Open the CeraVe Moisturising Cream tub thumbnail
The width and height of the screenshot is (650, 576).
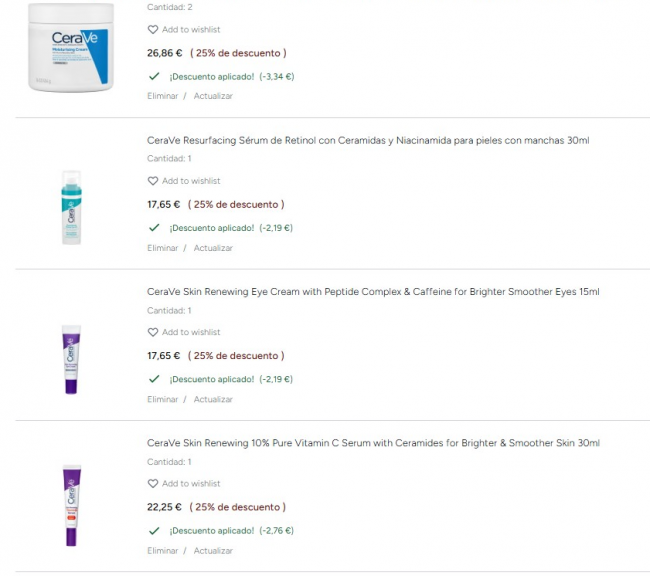pos(71,47)
